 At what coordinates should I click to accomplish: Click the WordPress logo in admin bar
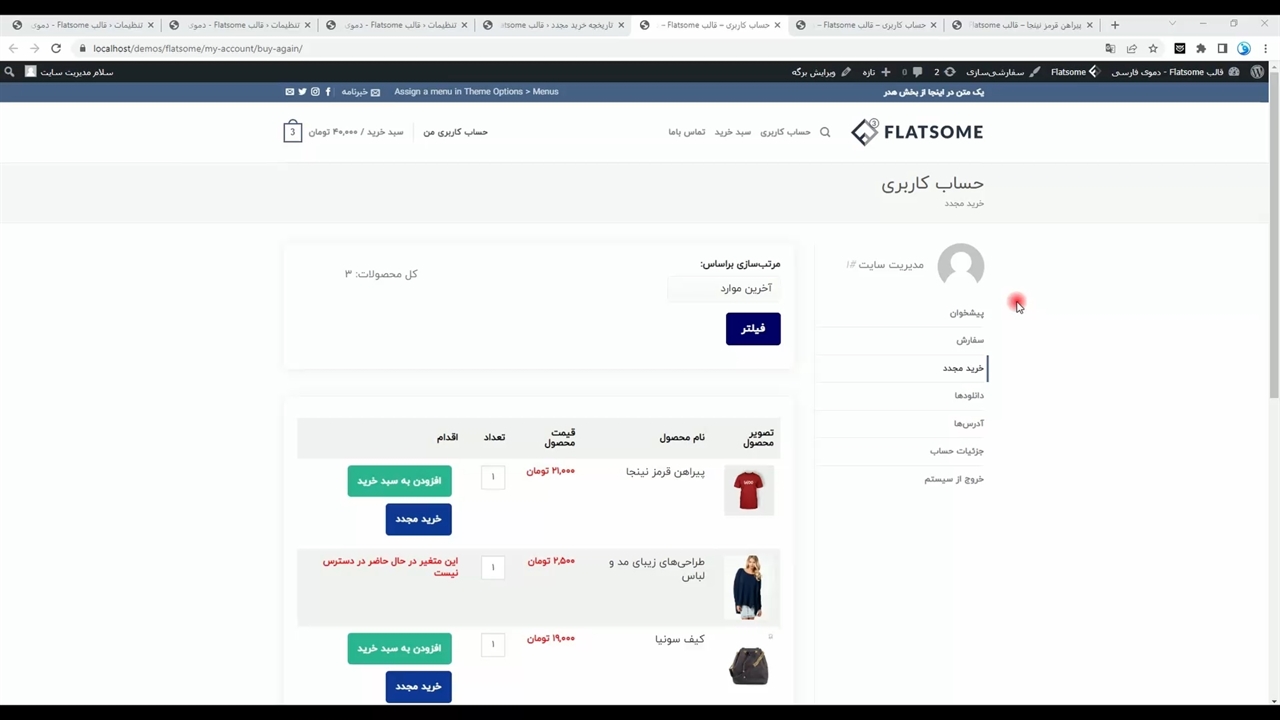pos(1257,72)
